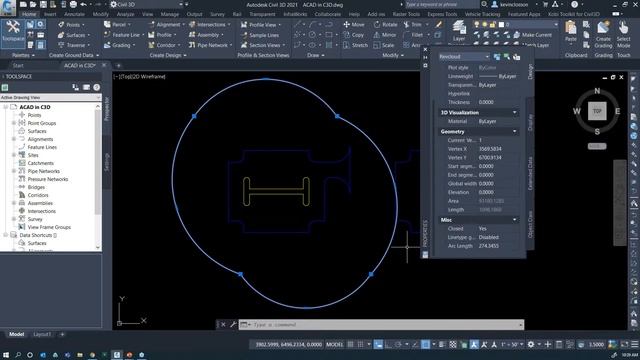Click the Fillet button
The height and width of the screenshot is (360, 640).
pyautogui.click(x=413, y=35)
